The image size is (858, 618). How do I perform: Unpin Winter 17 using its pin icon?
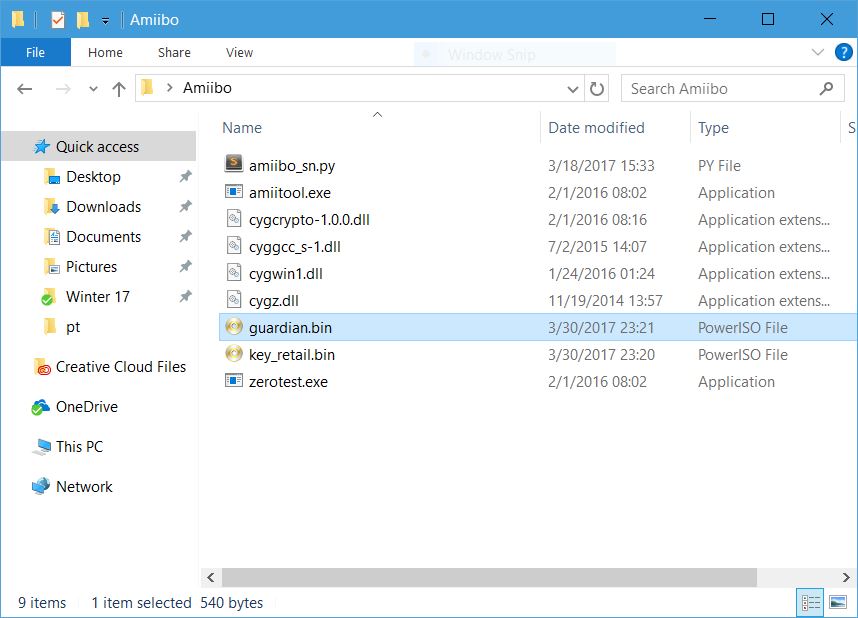185,297
